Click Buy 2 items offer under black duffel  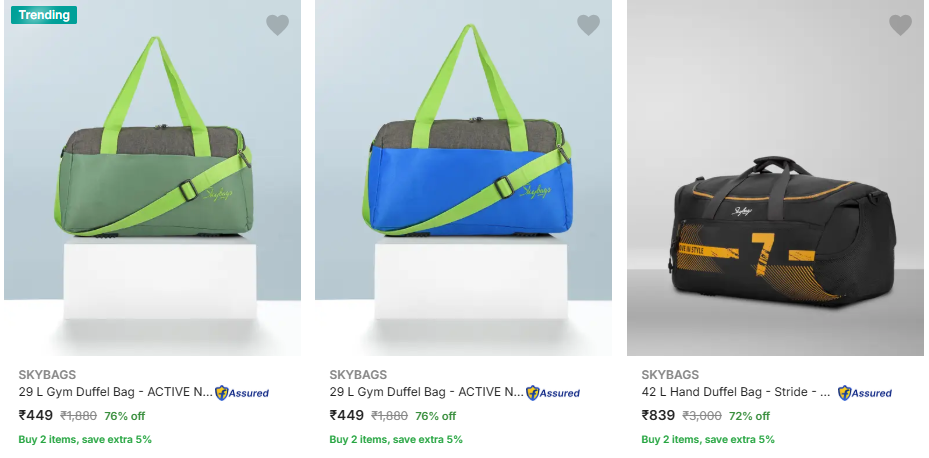coord(708,440)
